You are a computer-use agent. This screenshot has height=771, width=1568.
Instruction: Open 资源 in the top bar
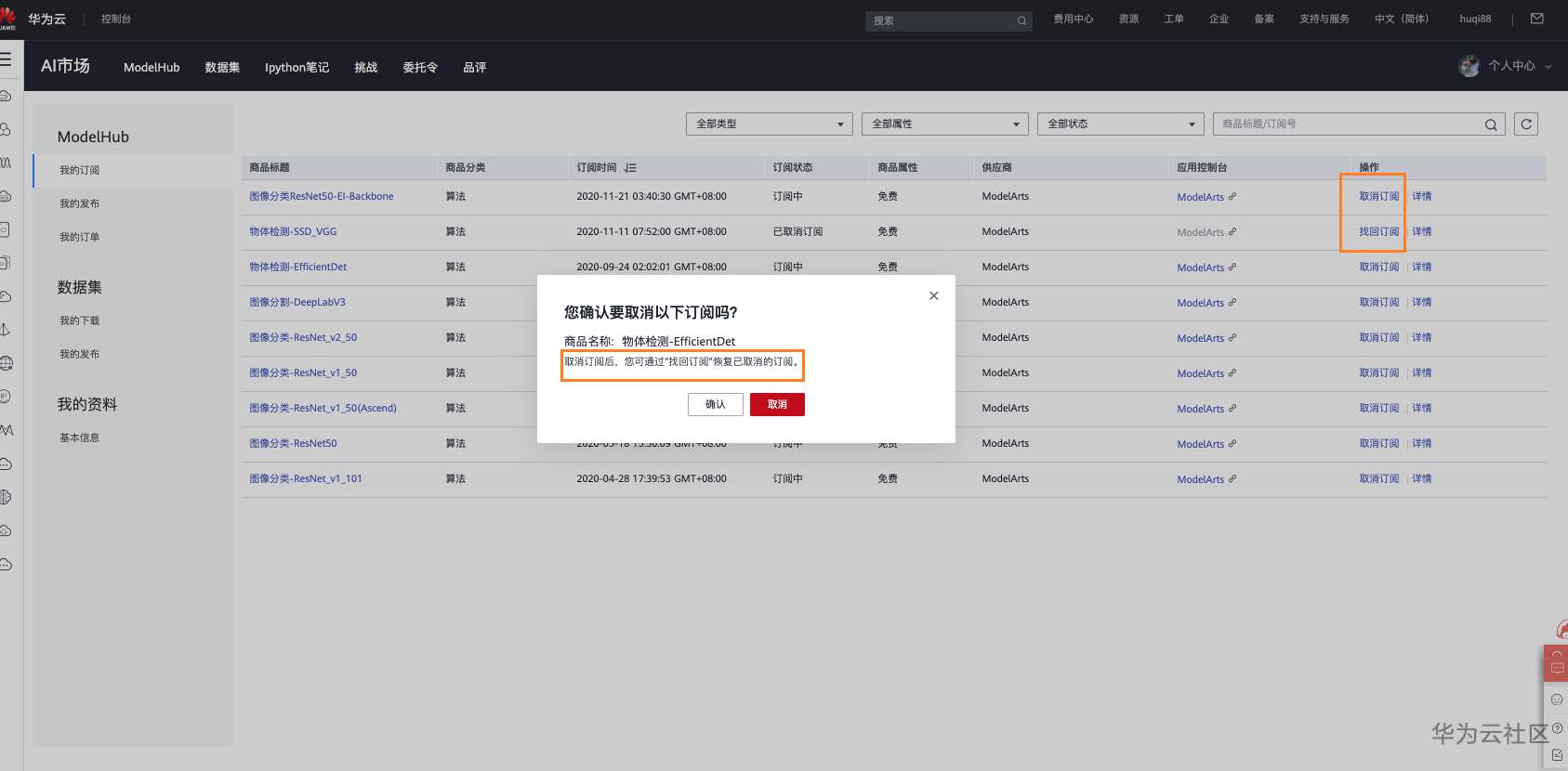tap(1129, 20)
